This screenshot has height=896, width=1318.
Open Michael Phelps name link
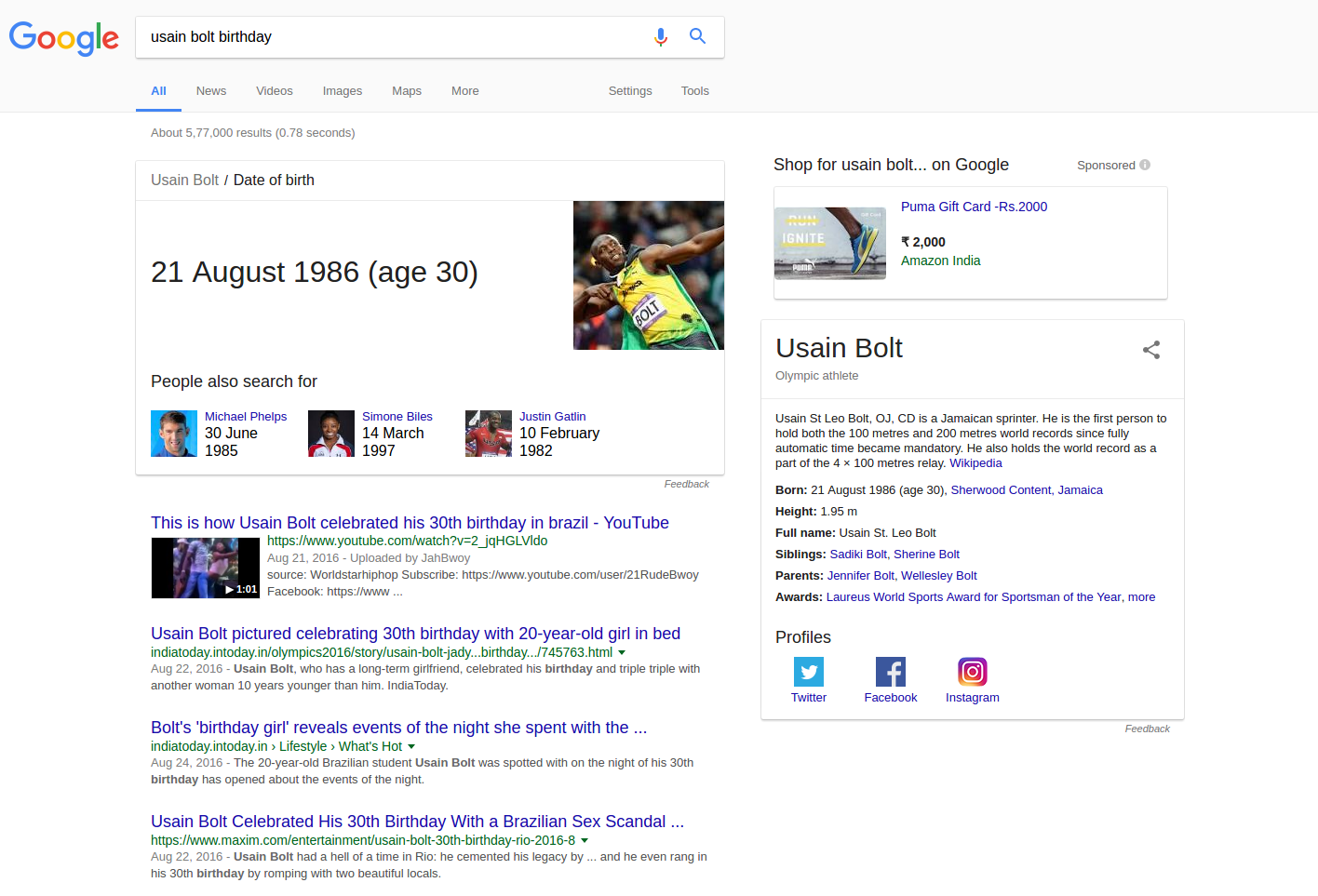coord(246,417)
